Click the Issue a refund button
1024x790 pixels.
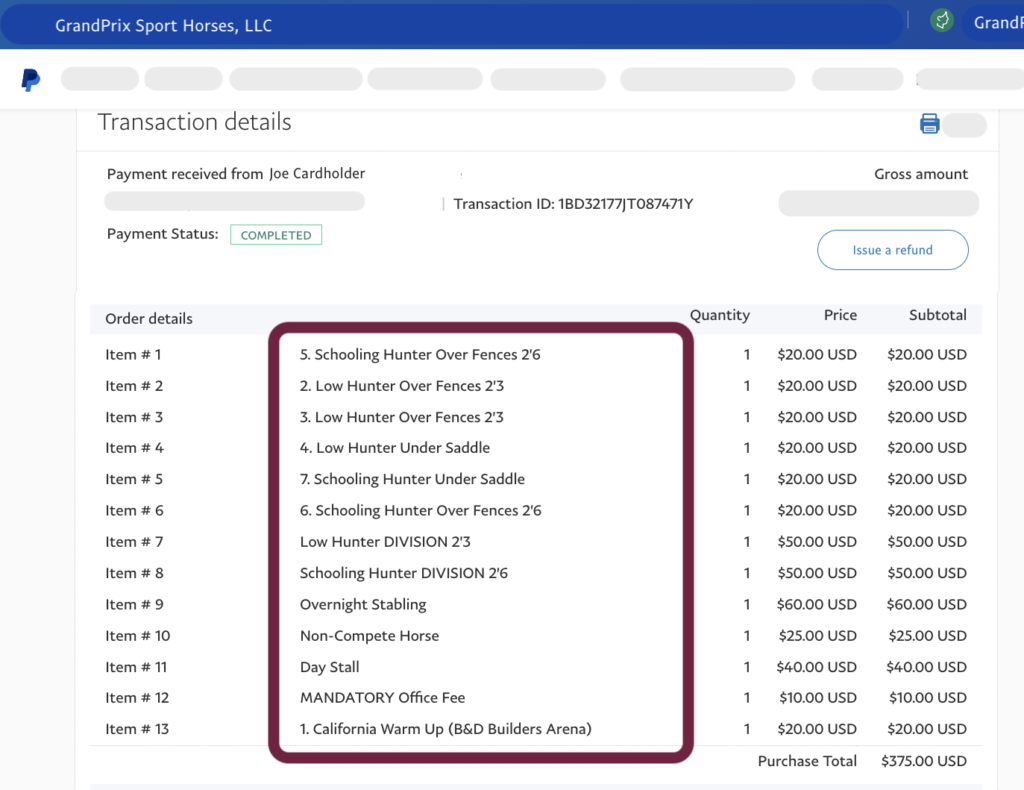click(892, 249)
